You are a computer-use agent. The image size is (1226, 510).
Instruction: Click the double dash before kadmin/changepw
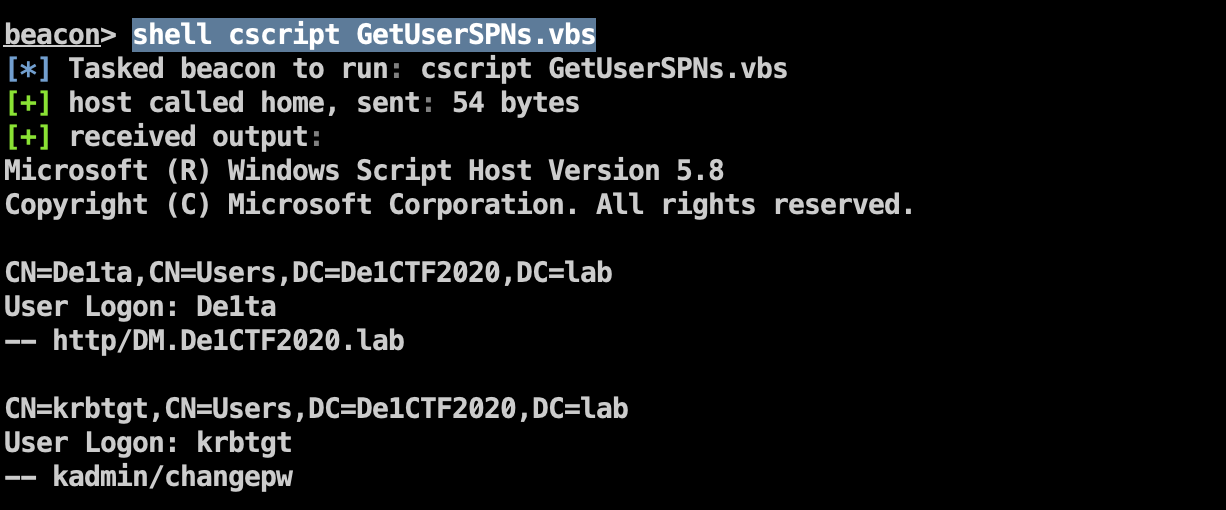(20, 477)
